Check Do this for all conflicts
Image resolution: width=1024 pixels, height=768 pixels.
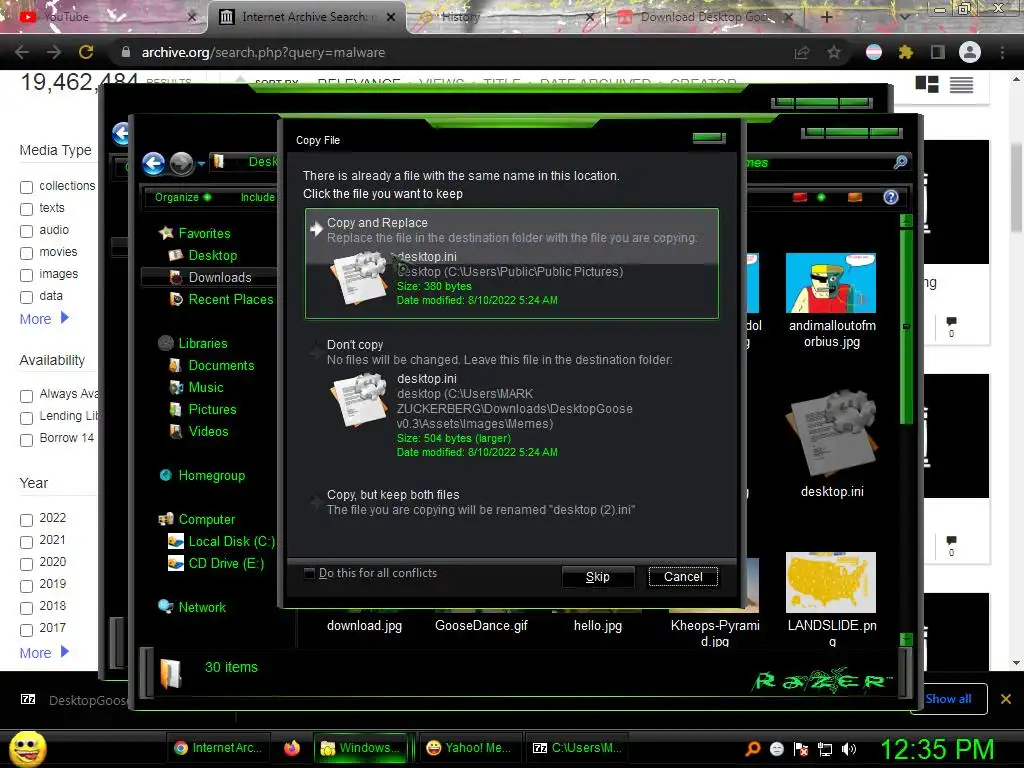(x=310, y=573)
